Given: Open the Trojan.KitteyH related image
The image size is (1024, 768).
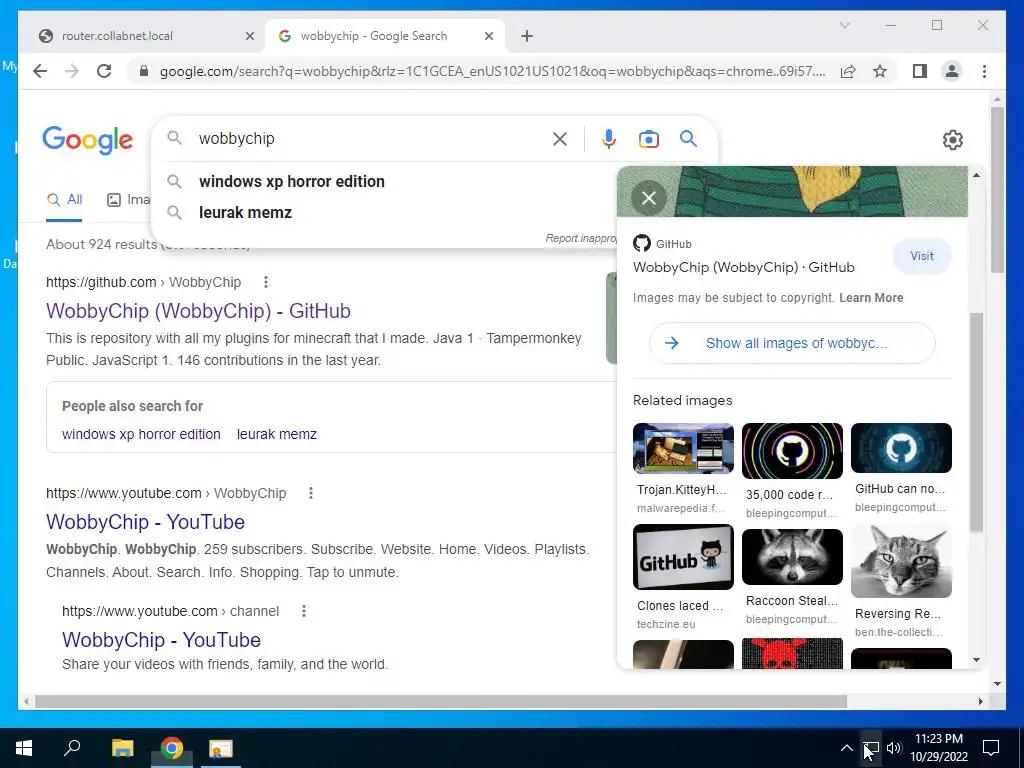Looking at the screenshot, I should (683, 448).
